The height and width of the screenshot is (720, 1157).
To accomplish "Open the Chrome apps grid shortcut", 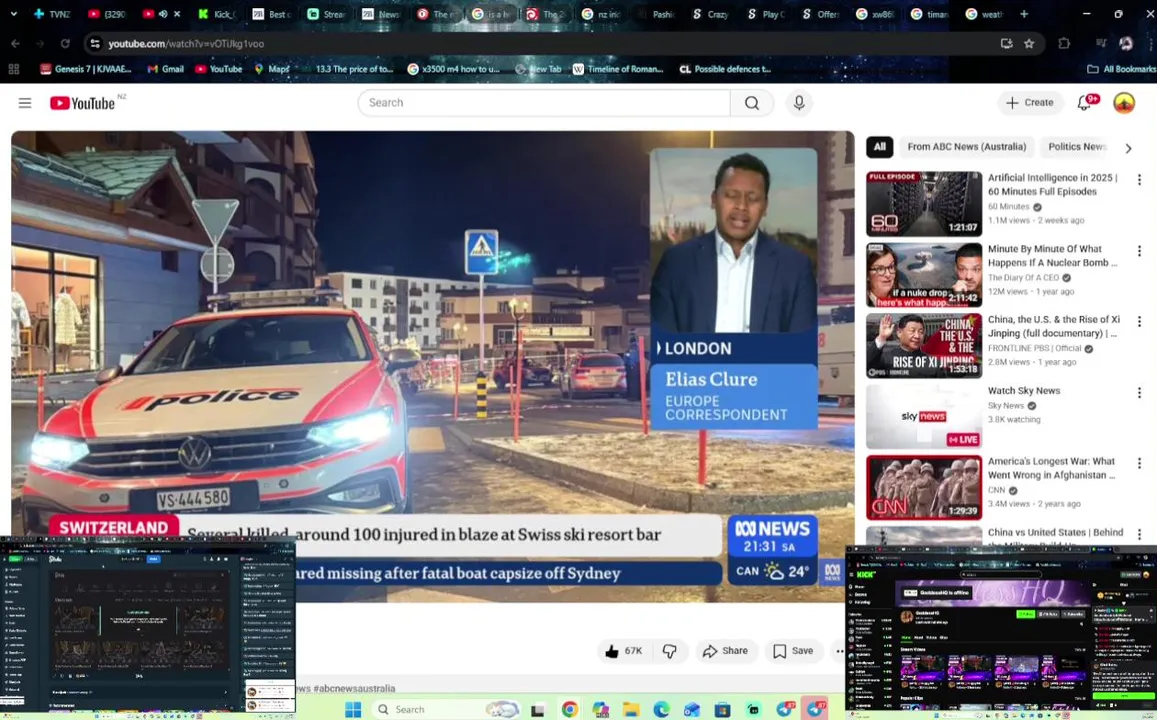I will coord(13,69).
